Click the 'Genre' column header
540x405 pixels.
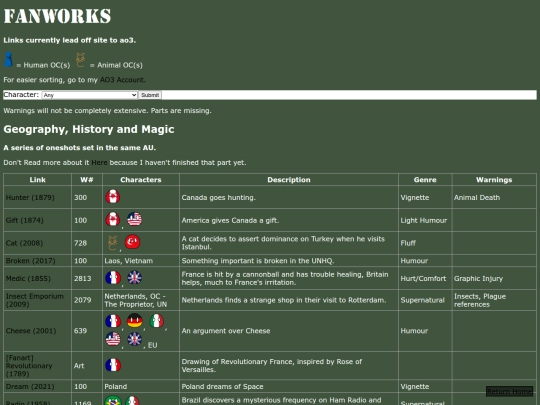(x=425, y=180)
